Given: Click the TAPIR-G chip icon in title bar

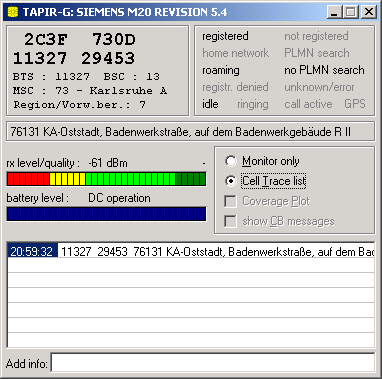Looking at the screenshot, I should click(12, 12).
